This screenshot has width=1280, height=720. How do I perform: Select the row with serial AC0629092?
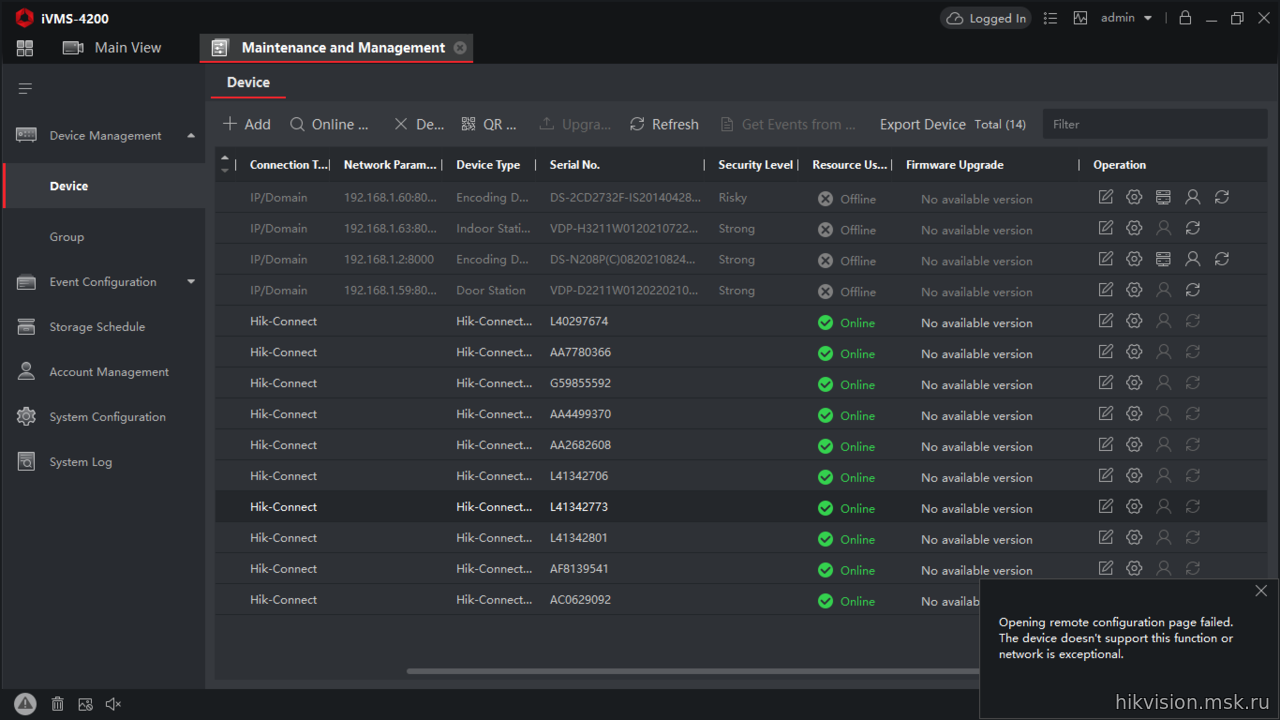click(x=596, y=600)
